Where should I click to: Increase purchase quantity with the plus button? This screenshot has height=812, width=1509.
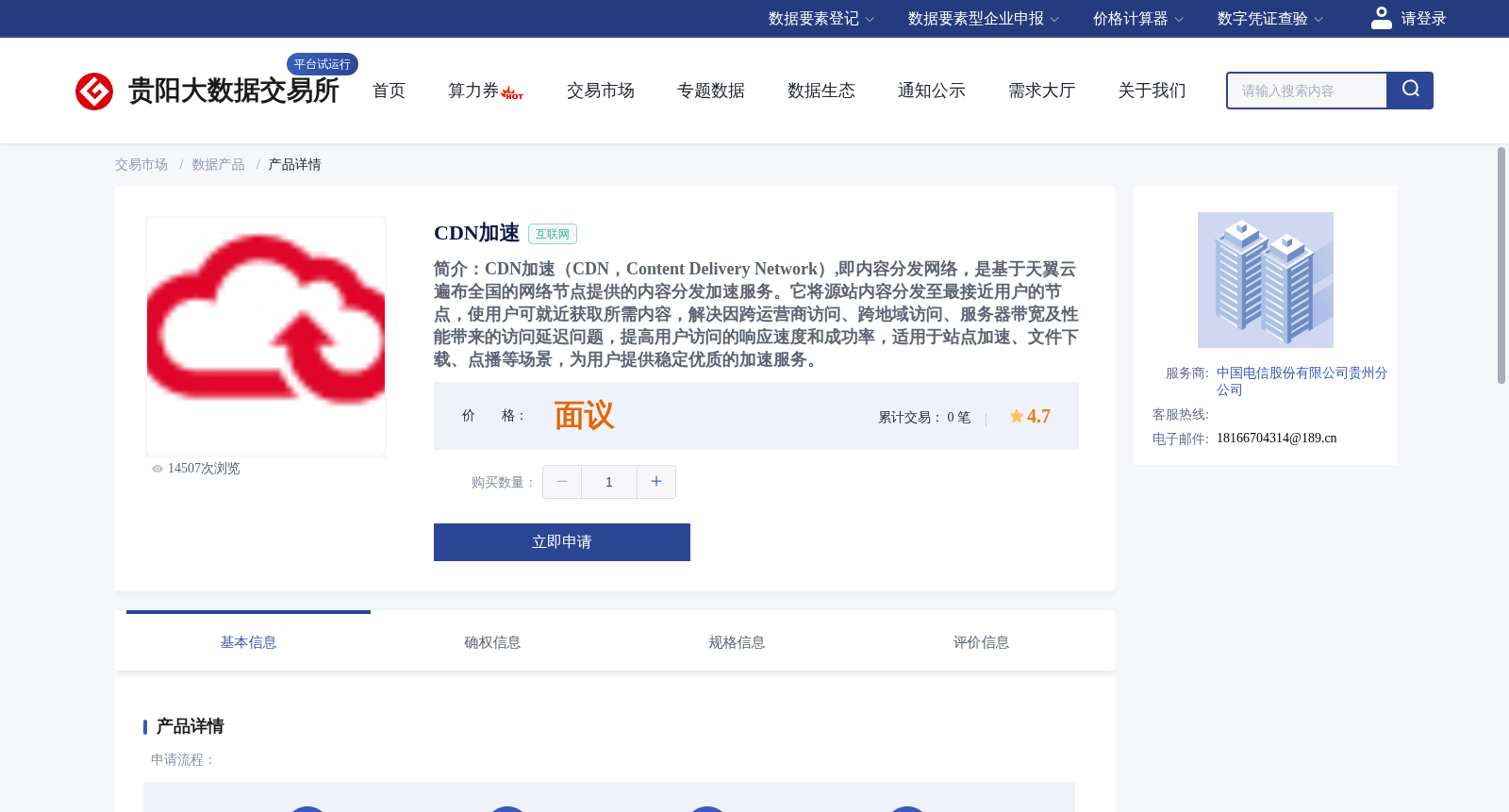pos(656,482)
